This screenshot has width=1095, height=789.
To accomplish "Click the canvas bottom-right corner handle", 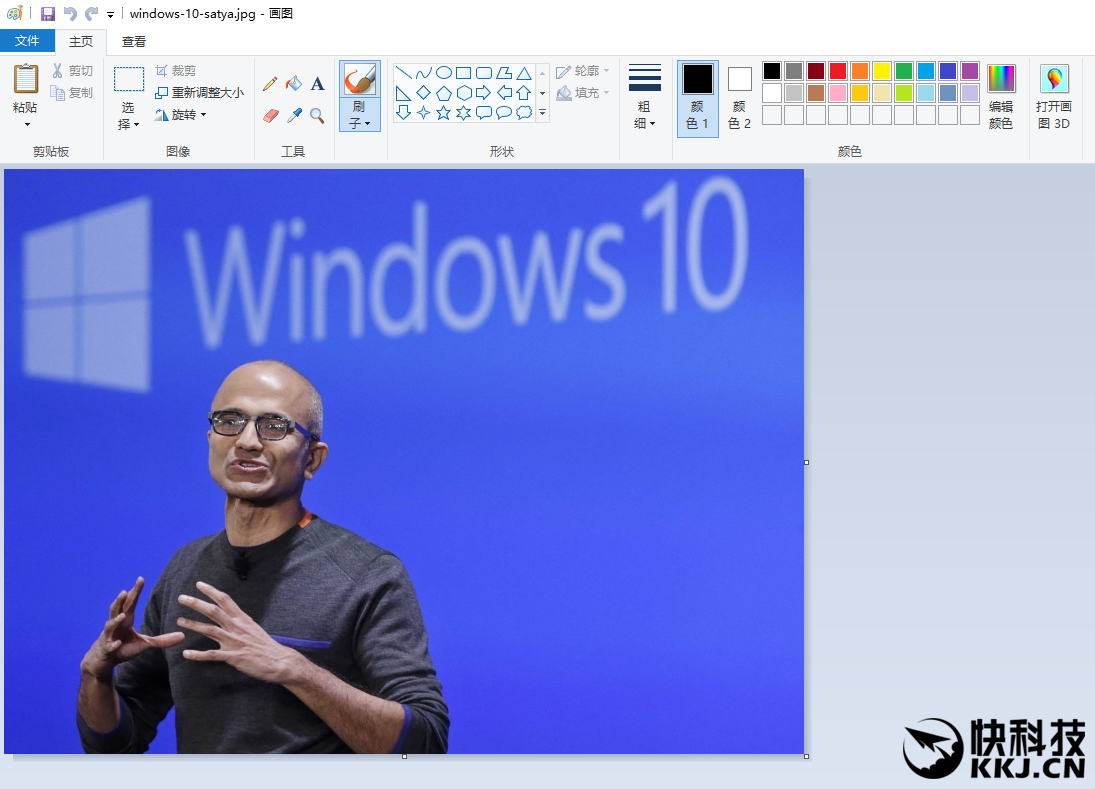I will pos(807,756).
